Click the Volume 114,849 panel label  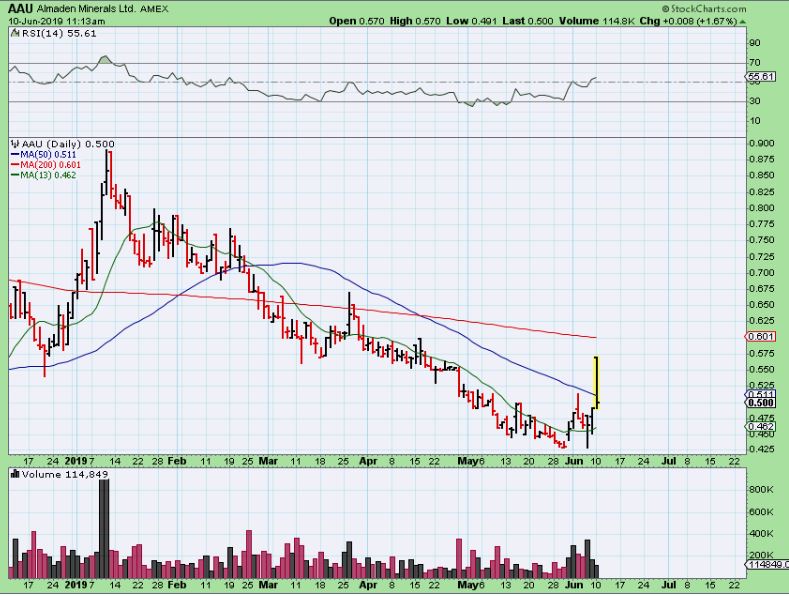[65, 474]
